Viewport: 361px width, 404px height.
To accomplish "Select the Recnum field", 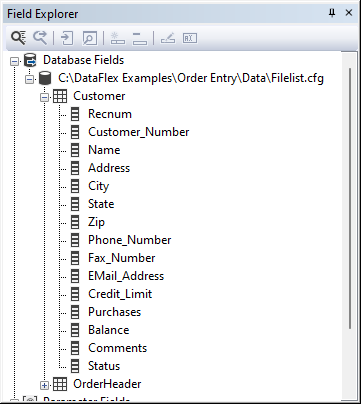I will point(110,114).
